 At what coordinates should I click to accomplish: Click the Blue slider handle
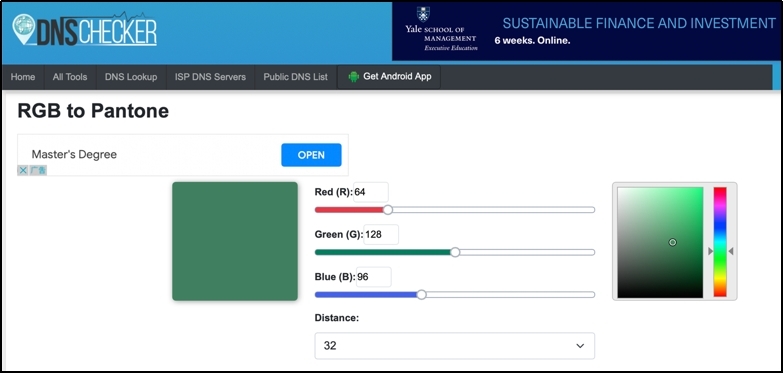click(x=422, y=295)
